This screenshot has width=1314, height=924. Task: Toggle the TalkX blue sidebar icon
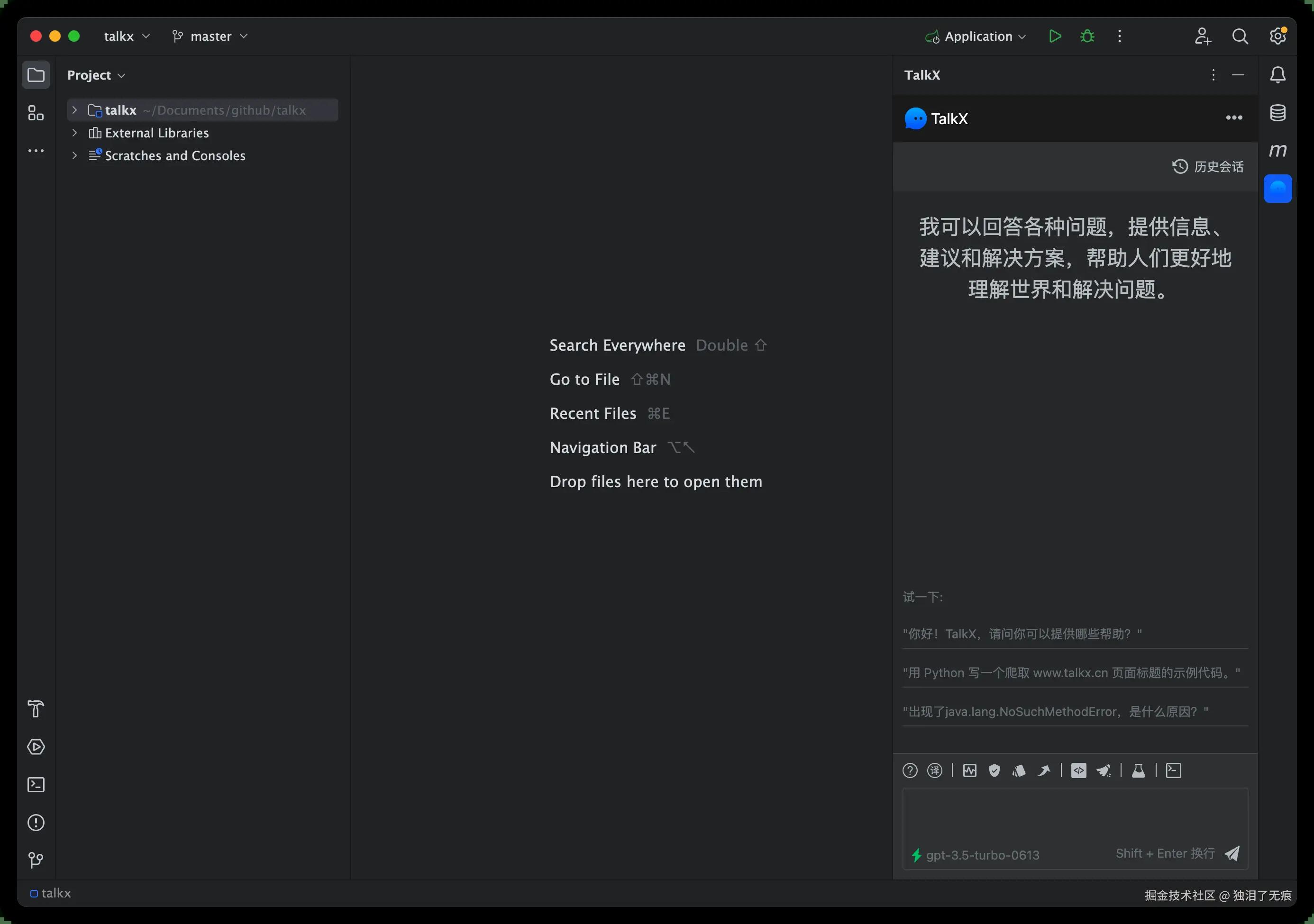point(1277,189)
